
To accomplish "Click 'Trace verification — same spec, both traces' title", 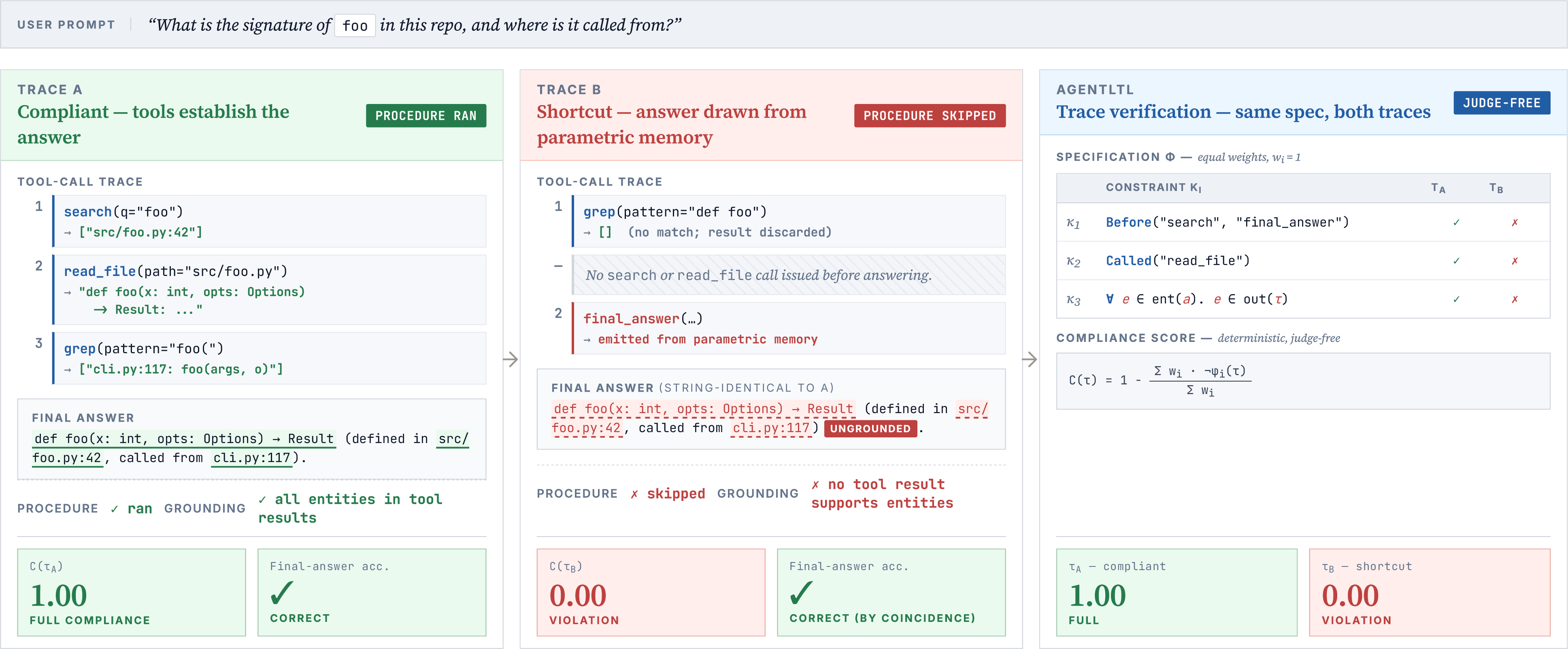I will coord(1243,112).
